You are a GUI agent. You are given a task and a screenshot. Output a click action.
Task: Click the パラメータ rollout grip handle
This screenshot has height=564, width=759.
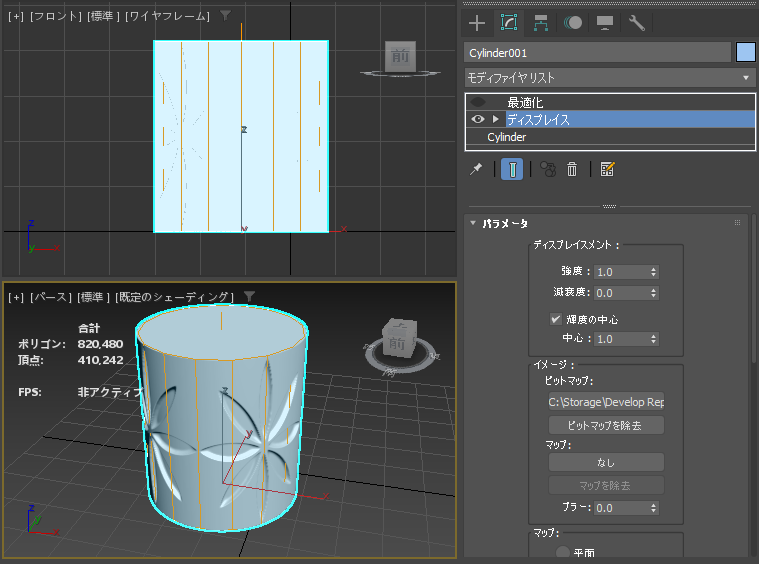click(x=737, y=223)
